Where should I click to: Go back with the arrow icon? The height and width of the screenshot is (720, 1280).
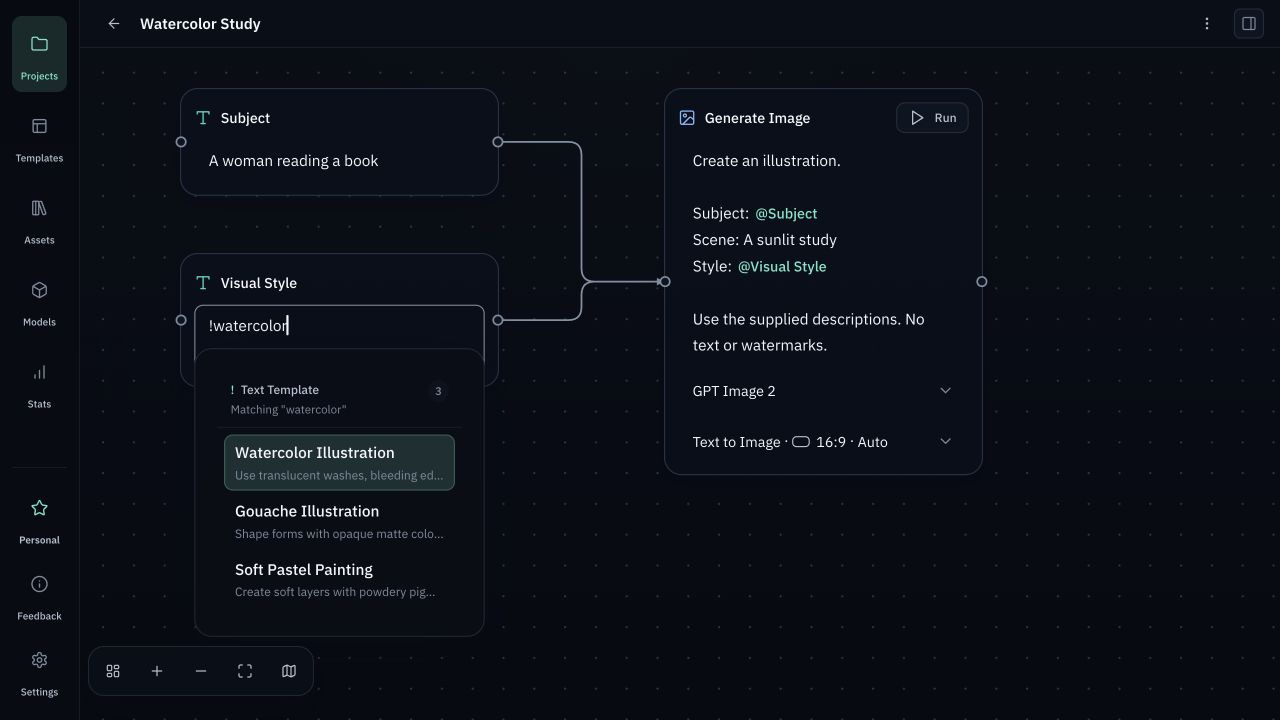pyautogui.click(x=114, y=24)
